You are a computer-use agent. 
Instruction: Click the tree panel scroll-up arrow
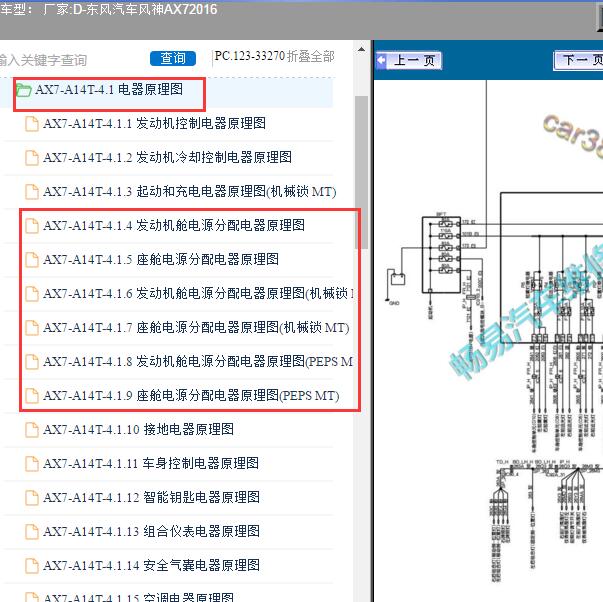[361, 49]
